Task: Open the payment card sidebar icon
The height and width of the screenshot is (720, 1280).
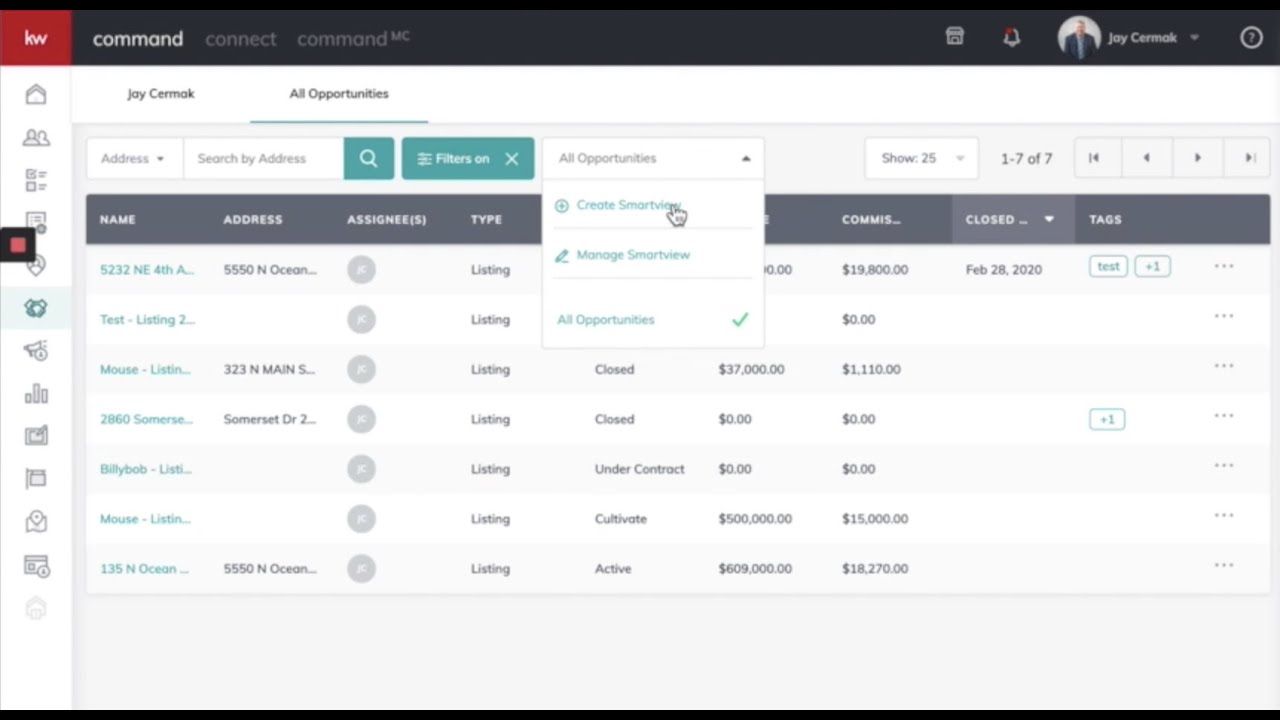Action: (36, 565)
